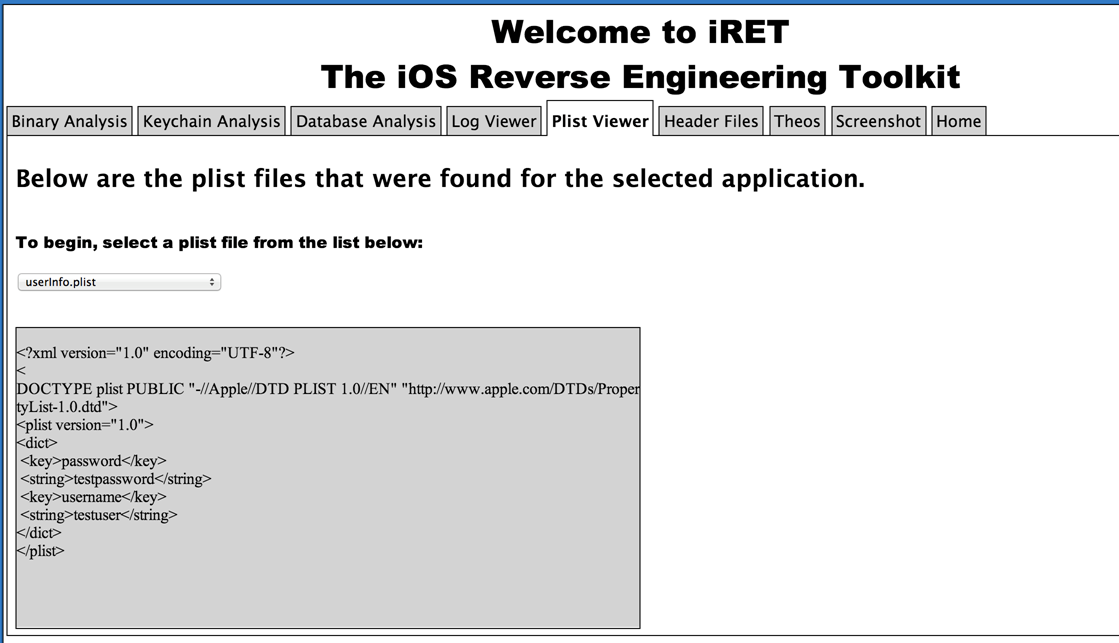Screen dimensions: 1119x643
Task: Return to the Home tab
Action: (958, 121)
